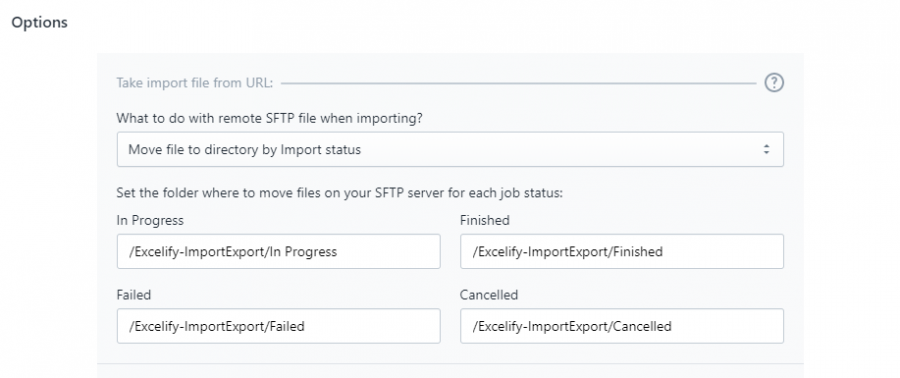
Task: Click the 'Set the folder where to move files' text
Action: coord(339,193)
